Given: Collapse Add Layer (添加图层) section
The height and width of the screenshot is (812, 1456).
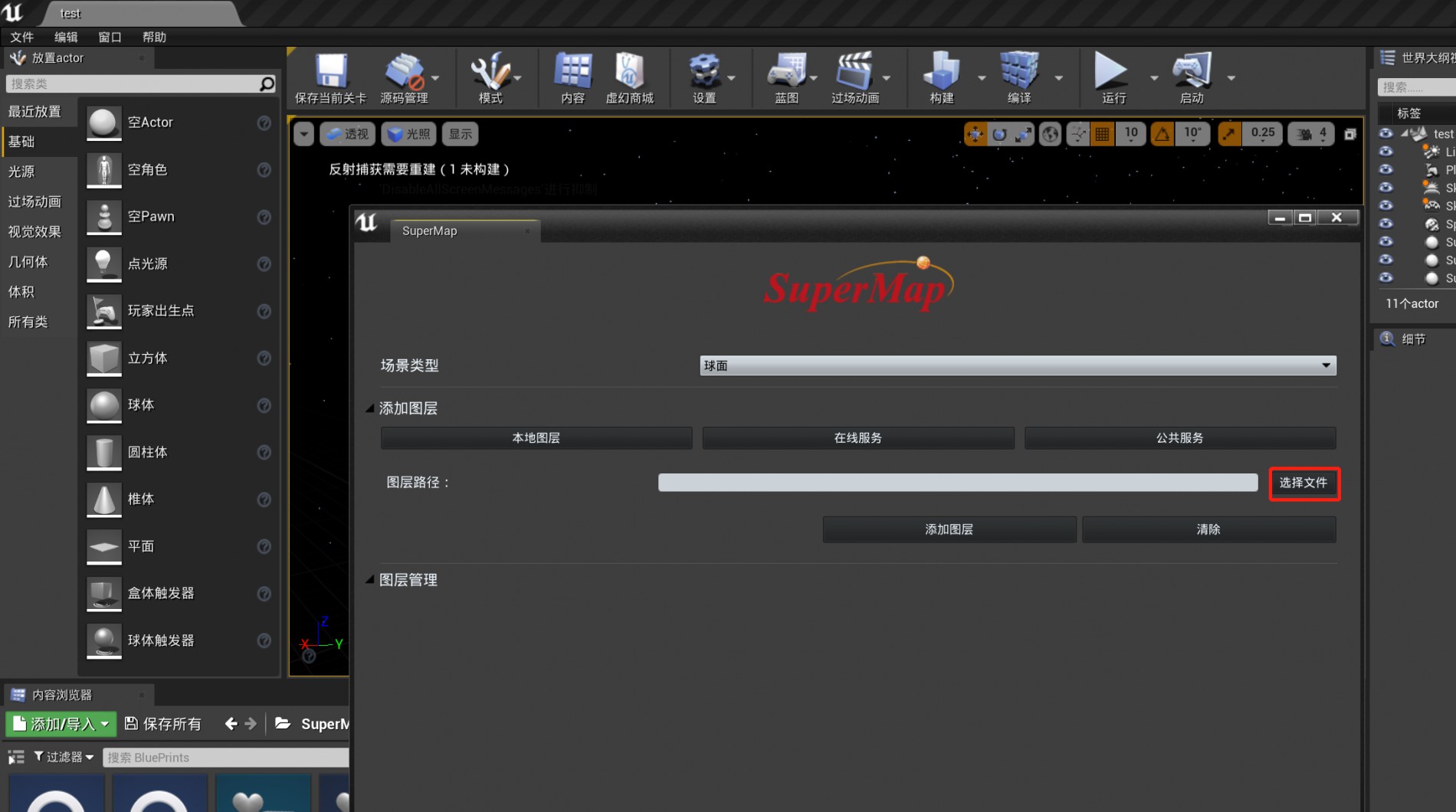Looking at the screenshot, I should click(370, 408).
